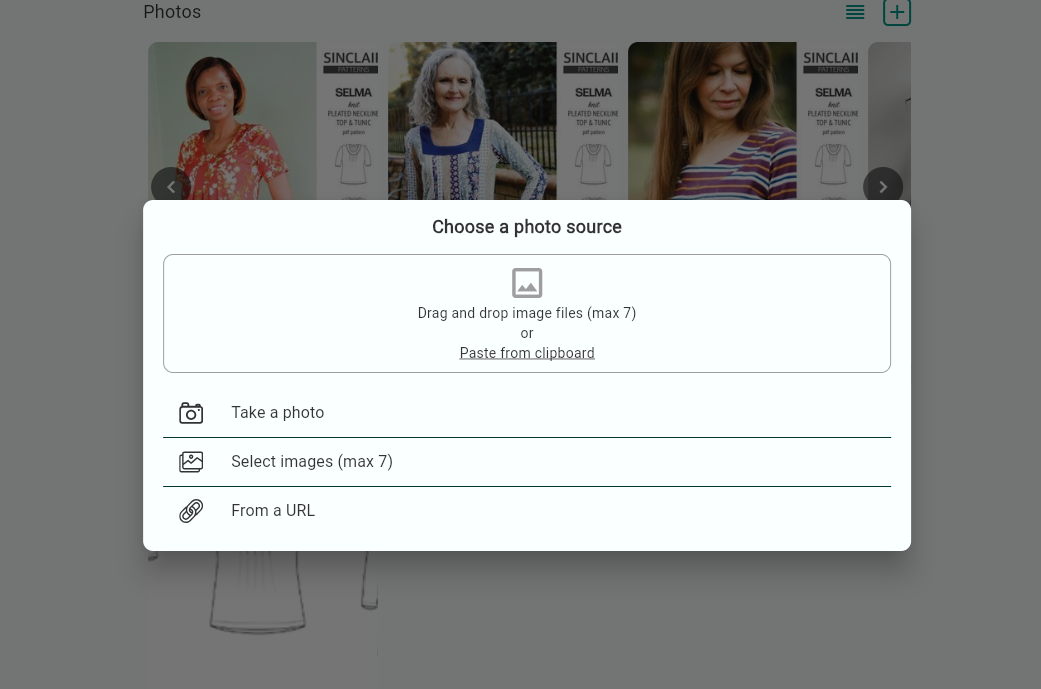Click the add photo plus icon

click(896, 12)
